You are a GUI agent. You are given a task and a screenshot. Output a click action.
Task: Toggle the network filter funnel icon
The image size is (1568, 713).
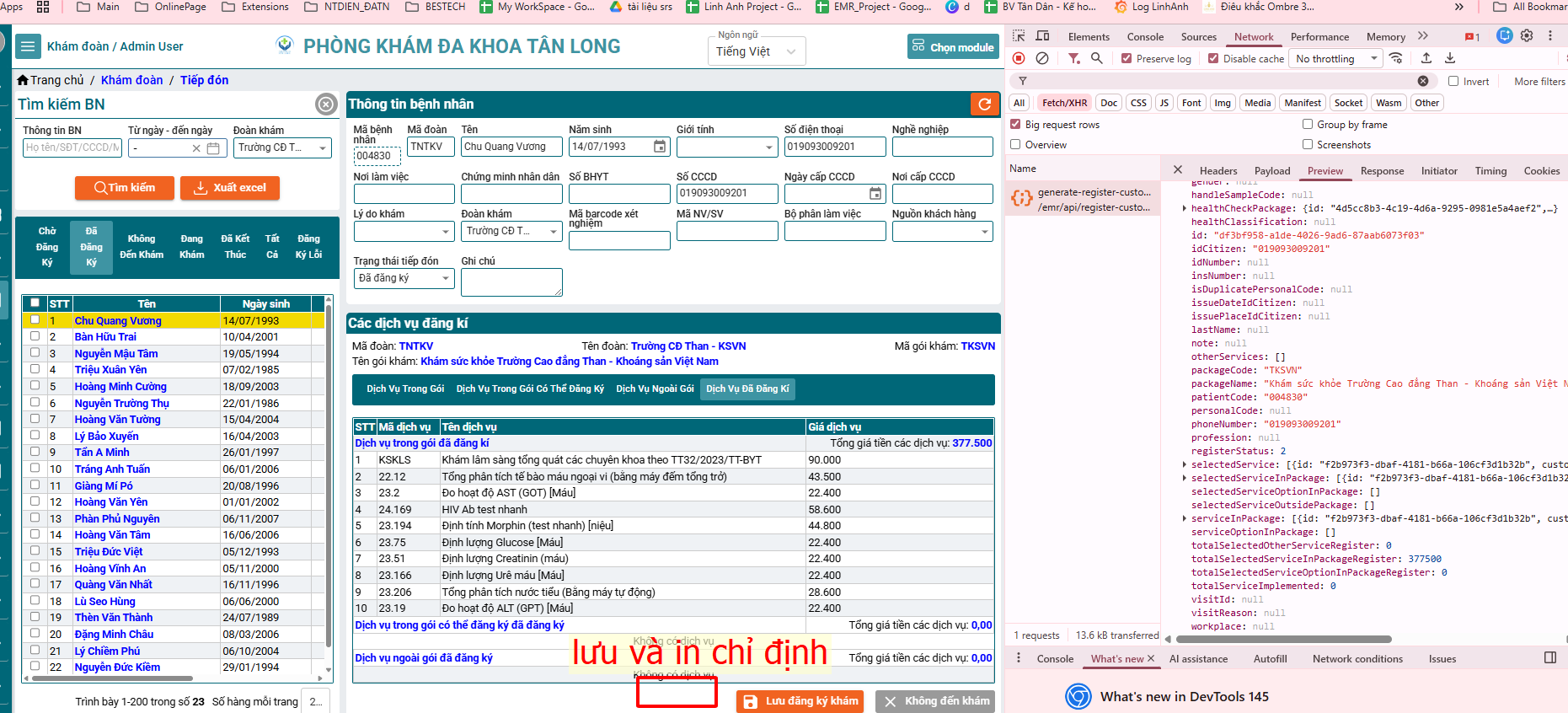(x=1073, y=58)
